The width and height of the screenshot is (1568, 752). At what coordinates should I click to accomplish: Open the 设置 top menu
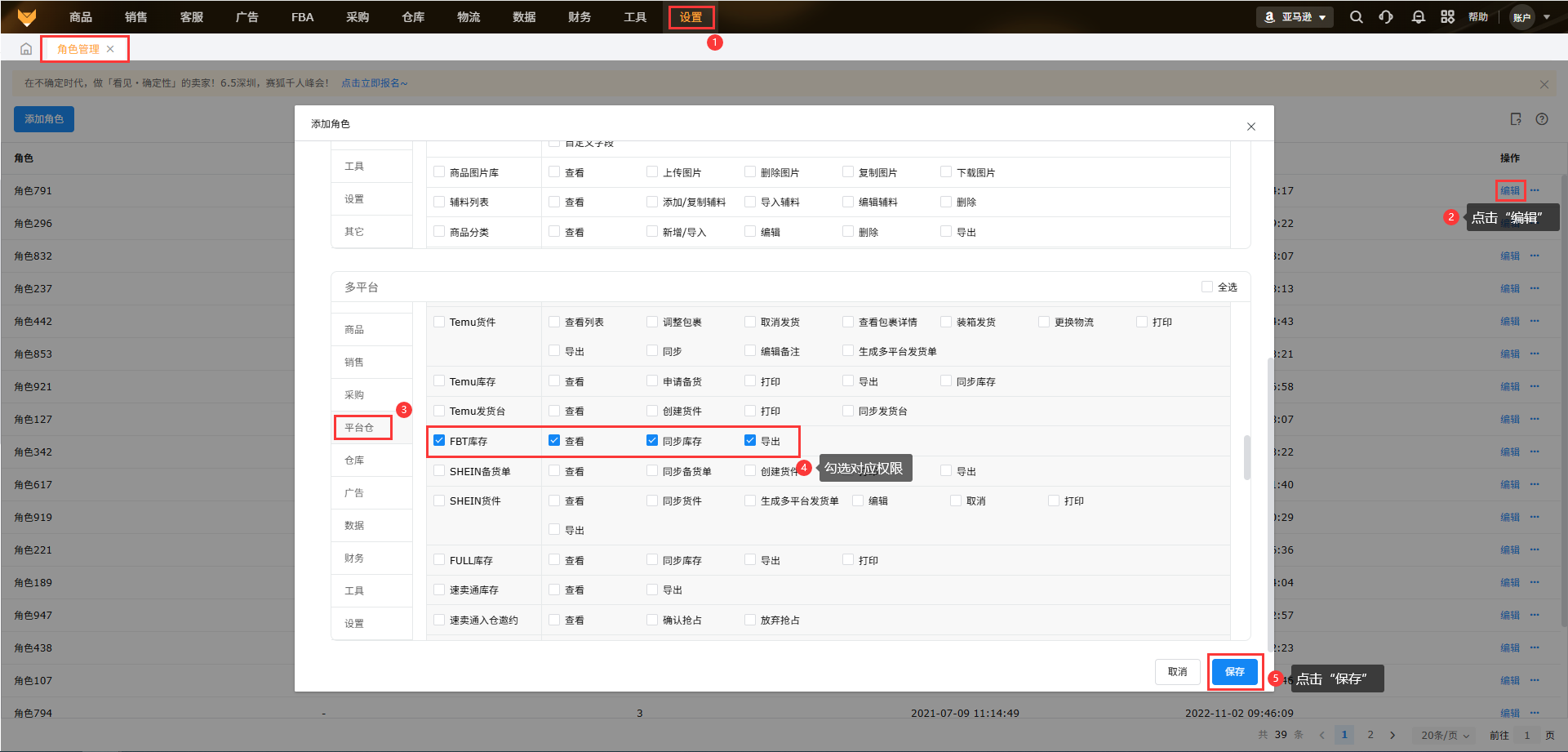pos(691,17)
